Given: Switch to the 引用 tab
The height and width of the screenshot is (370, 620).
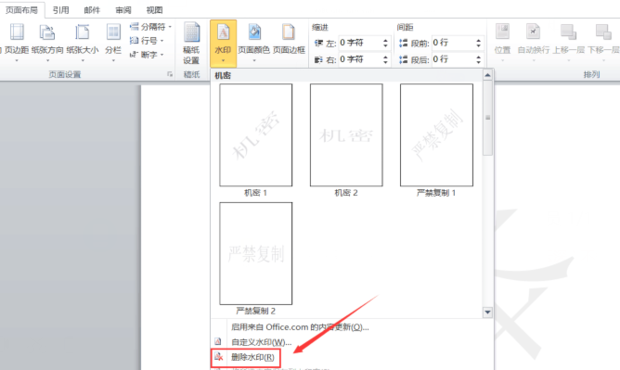Looking at the screenshot, I should pyautogui.click(x=61, y=10).
